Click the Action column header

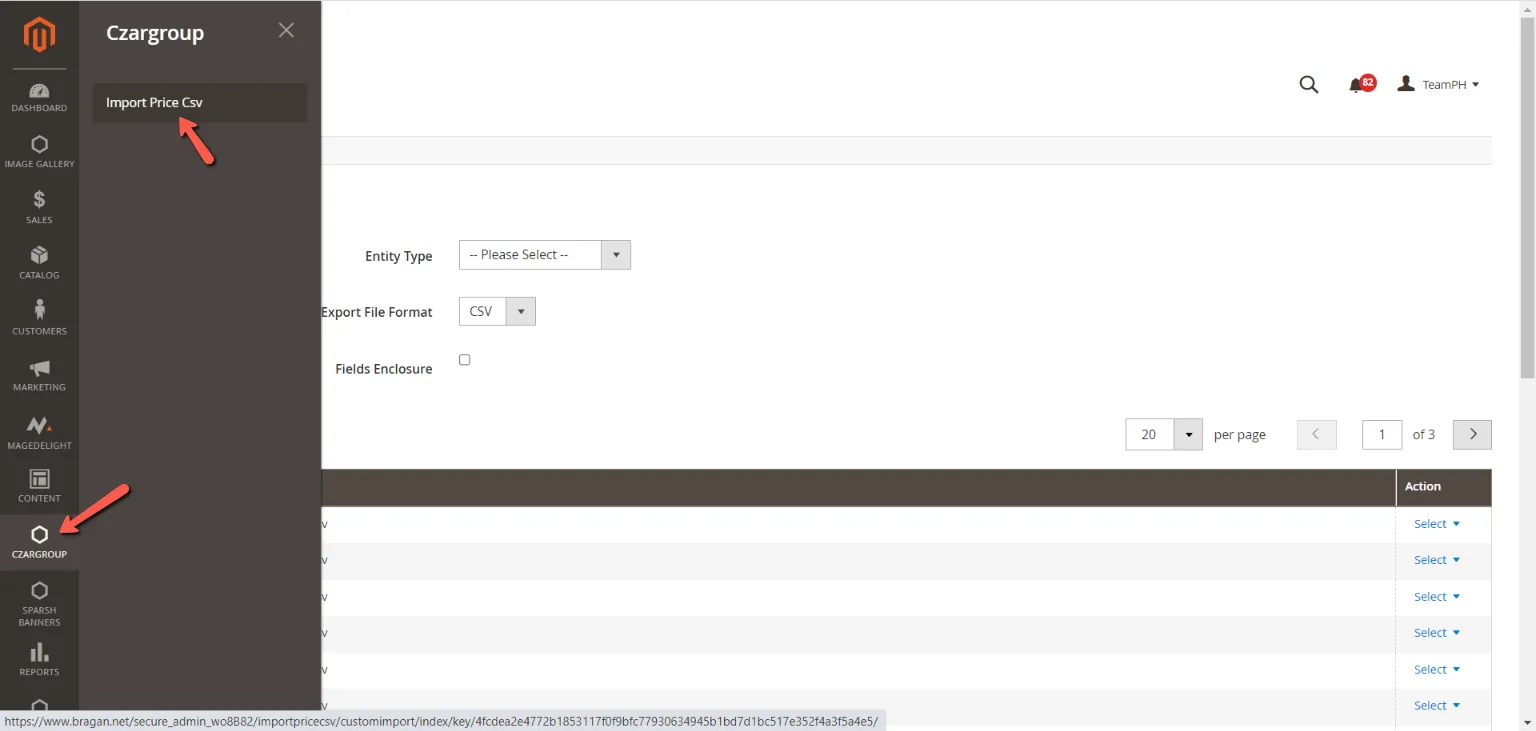tap(1444, 487)
